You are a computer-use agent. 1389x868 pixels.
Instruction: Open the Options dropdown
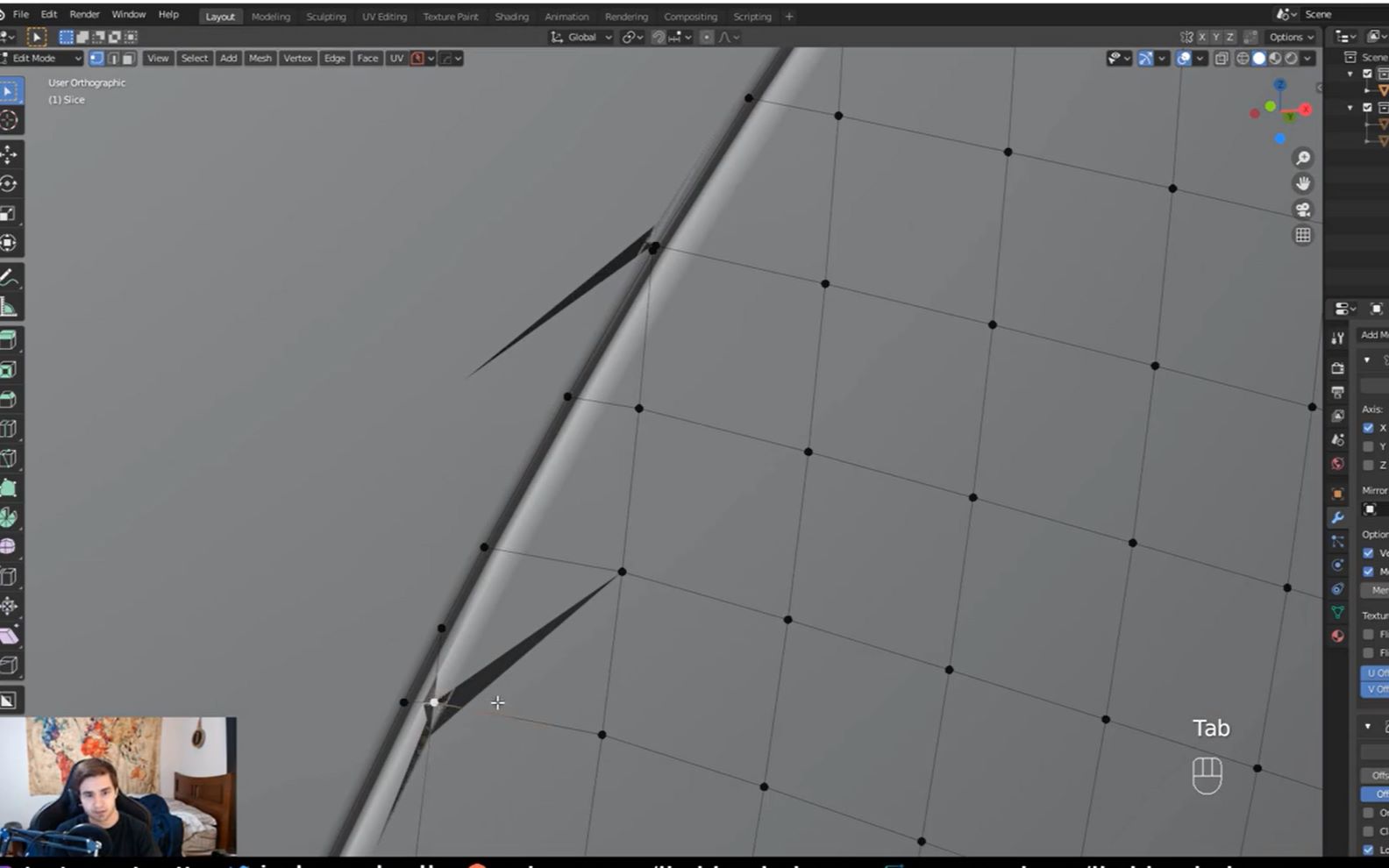click(1291, 37)
